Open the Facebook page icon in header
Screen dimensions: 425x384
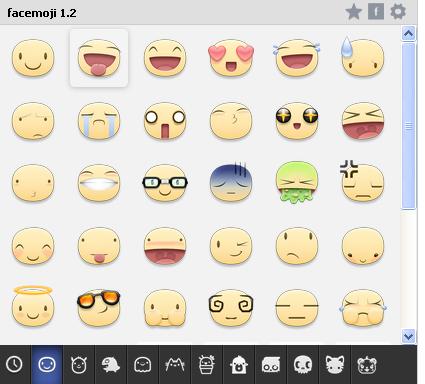click(x=376, y=12)
